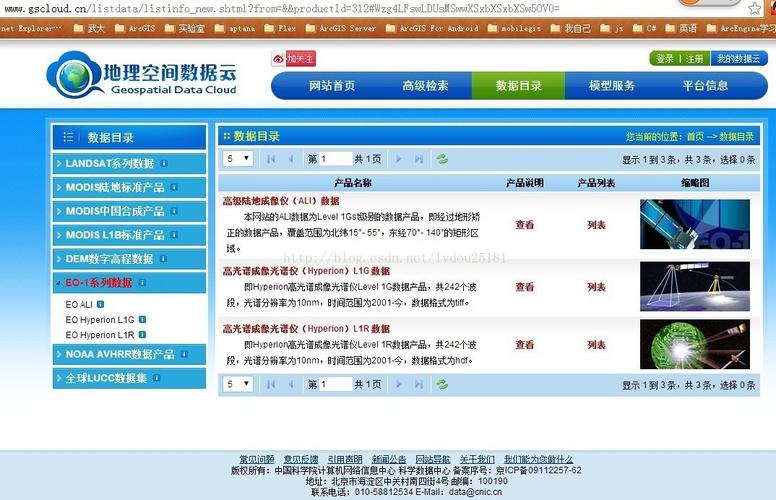Click the info icon beside EO-1系列数据

pyautogui.click(x=142, y=282)
